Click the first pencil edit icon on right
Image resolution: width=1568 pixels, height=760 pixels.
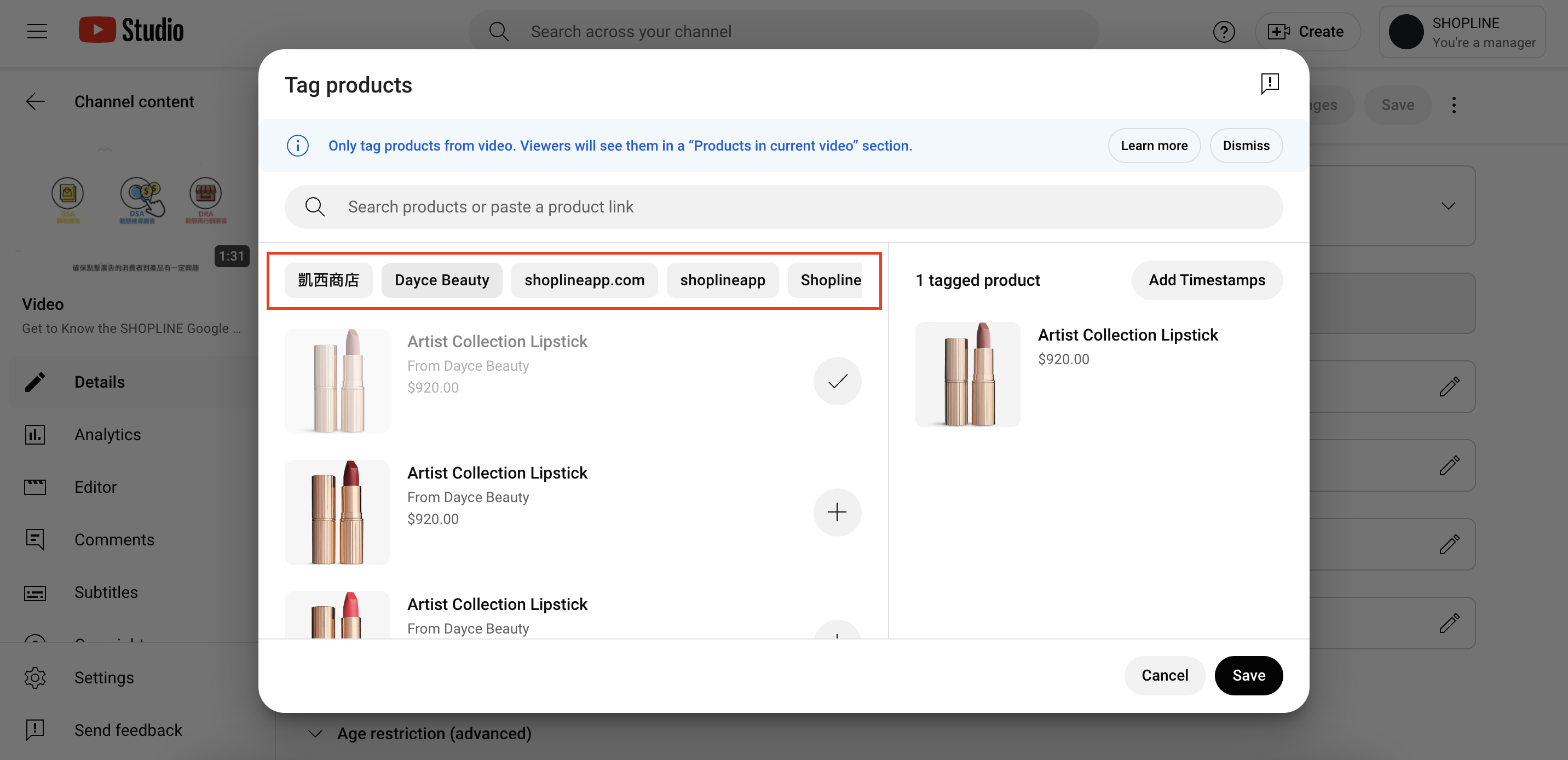tap(1449, 386)
